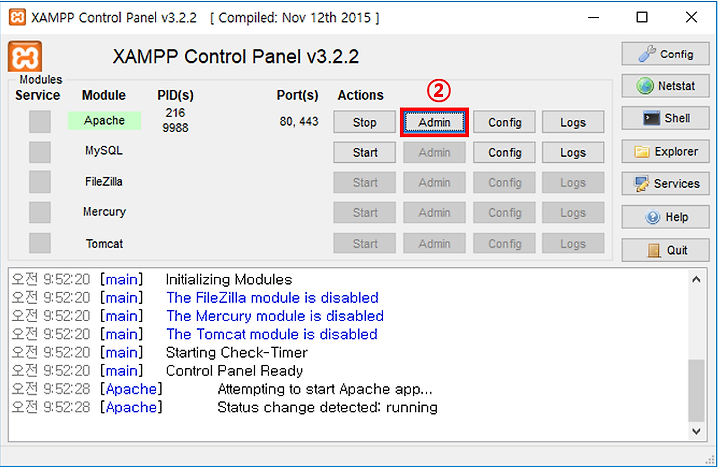Click the log scrollbar thumb
Screen dimensions: 720x467
696,390
